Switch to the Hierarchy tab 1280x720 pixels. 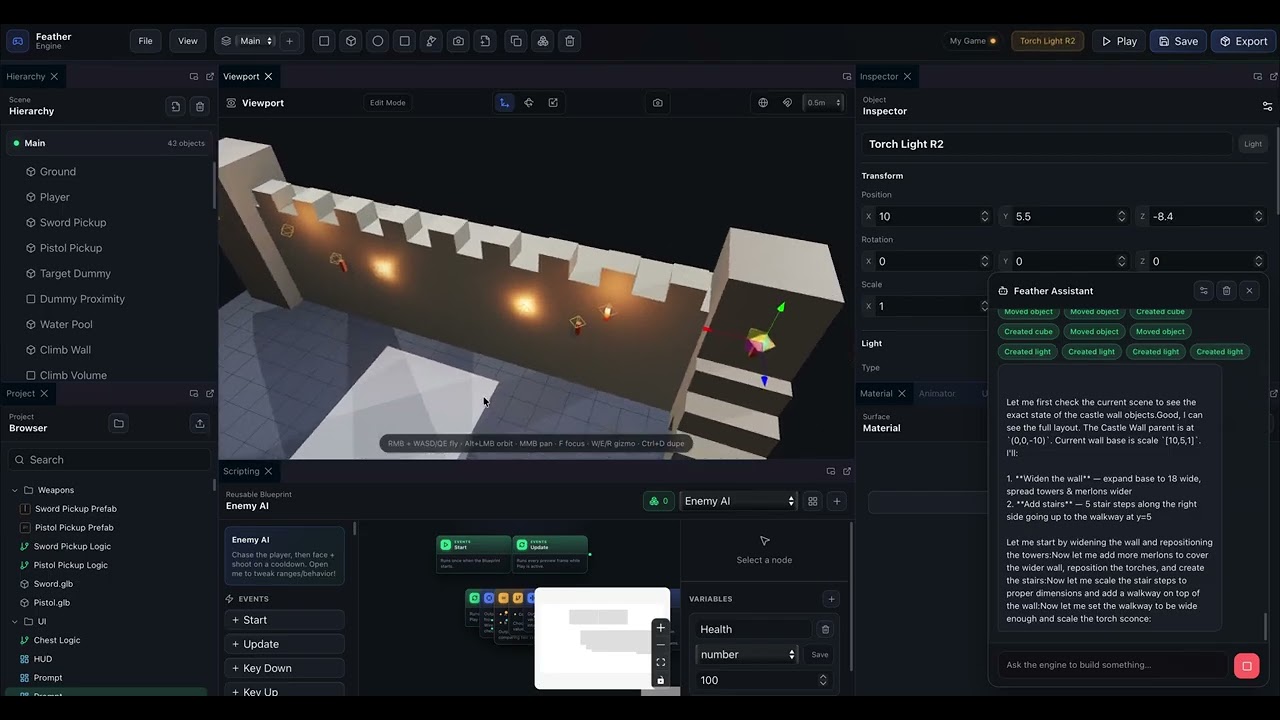click(26, 76)
